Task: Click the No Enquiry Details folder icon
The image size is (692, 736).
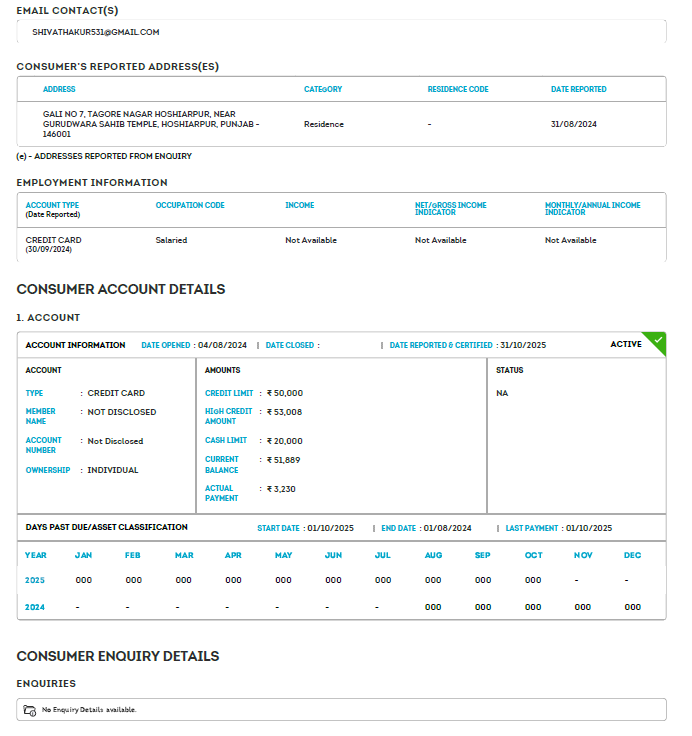Action: (30, 710)
